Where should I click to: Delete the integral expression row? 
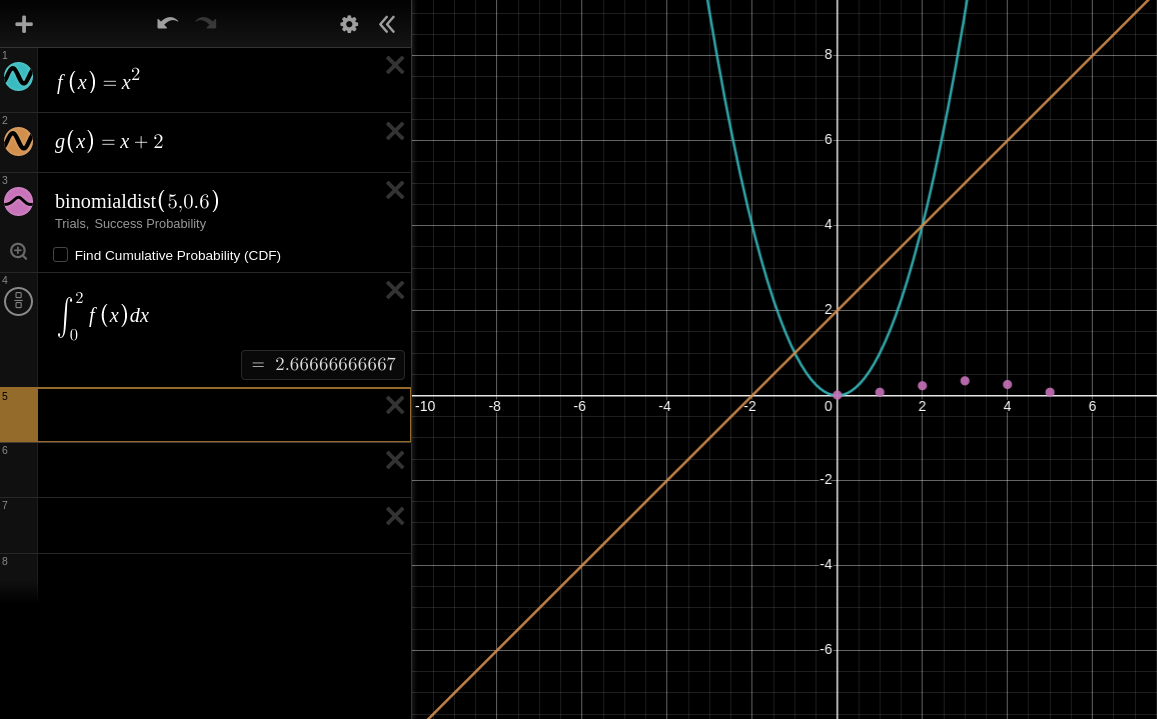click(x=395, y=290)
